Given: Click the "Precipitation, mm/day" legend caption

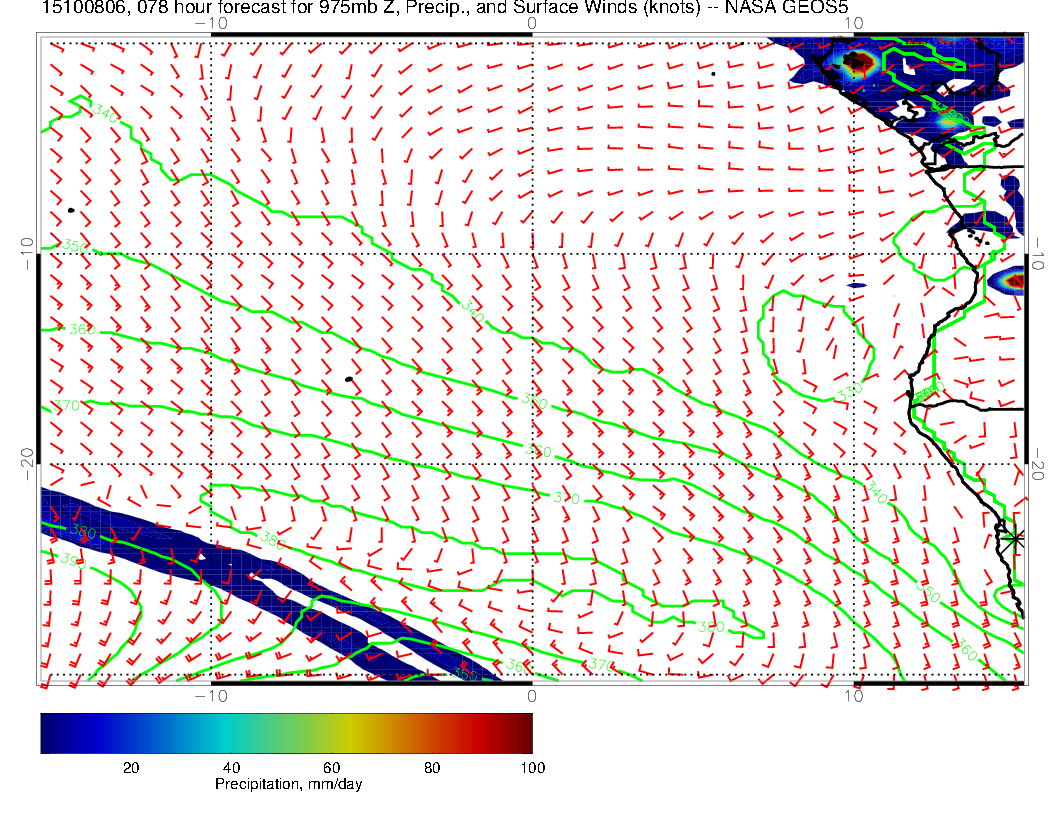Looking at the screenshot, I should tap(288, 784).
